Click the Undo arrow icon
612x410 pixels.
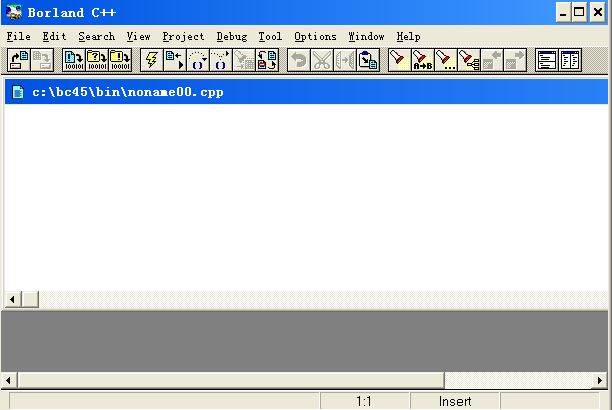(299, 60)
